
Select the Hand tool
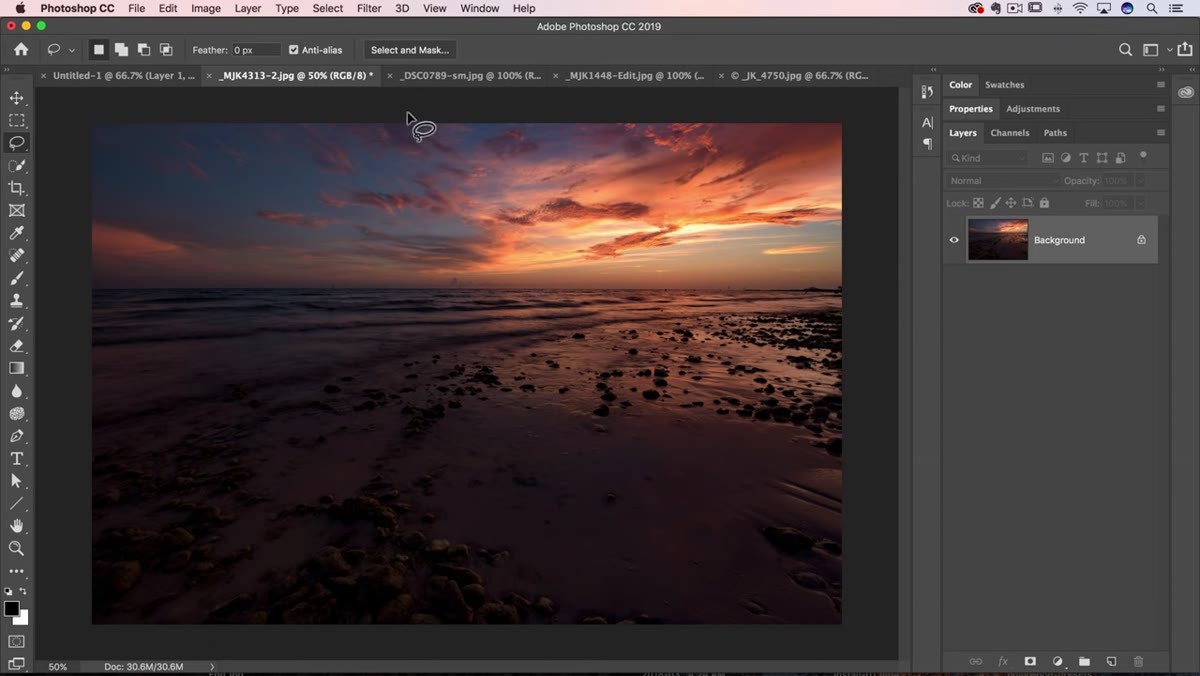[17, 526]
